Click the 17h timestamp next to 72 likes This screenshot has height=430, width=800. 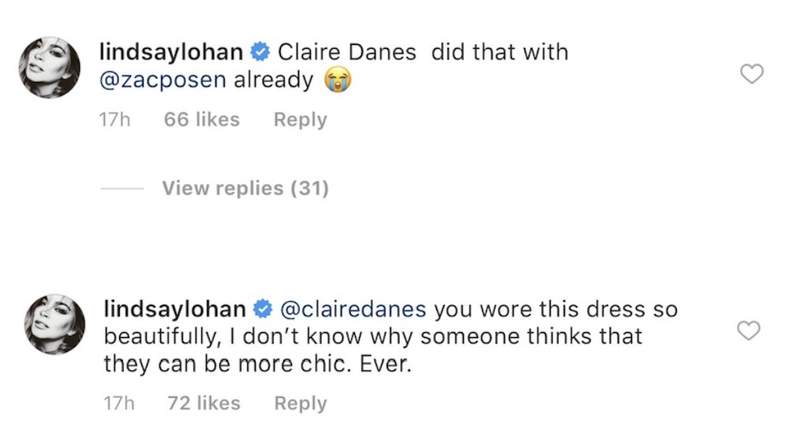point(117,403)
